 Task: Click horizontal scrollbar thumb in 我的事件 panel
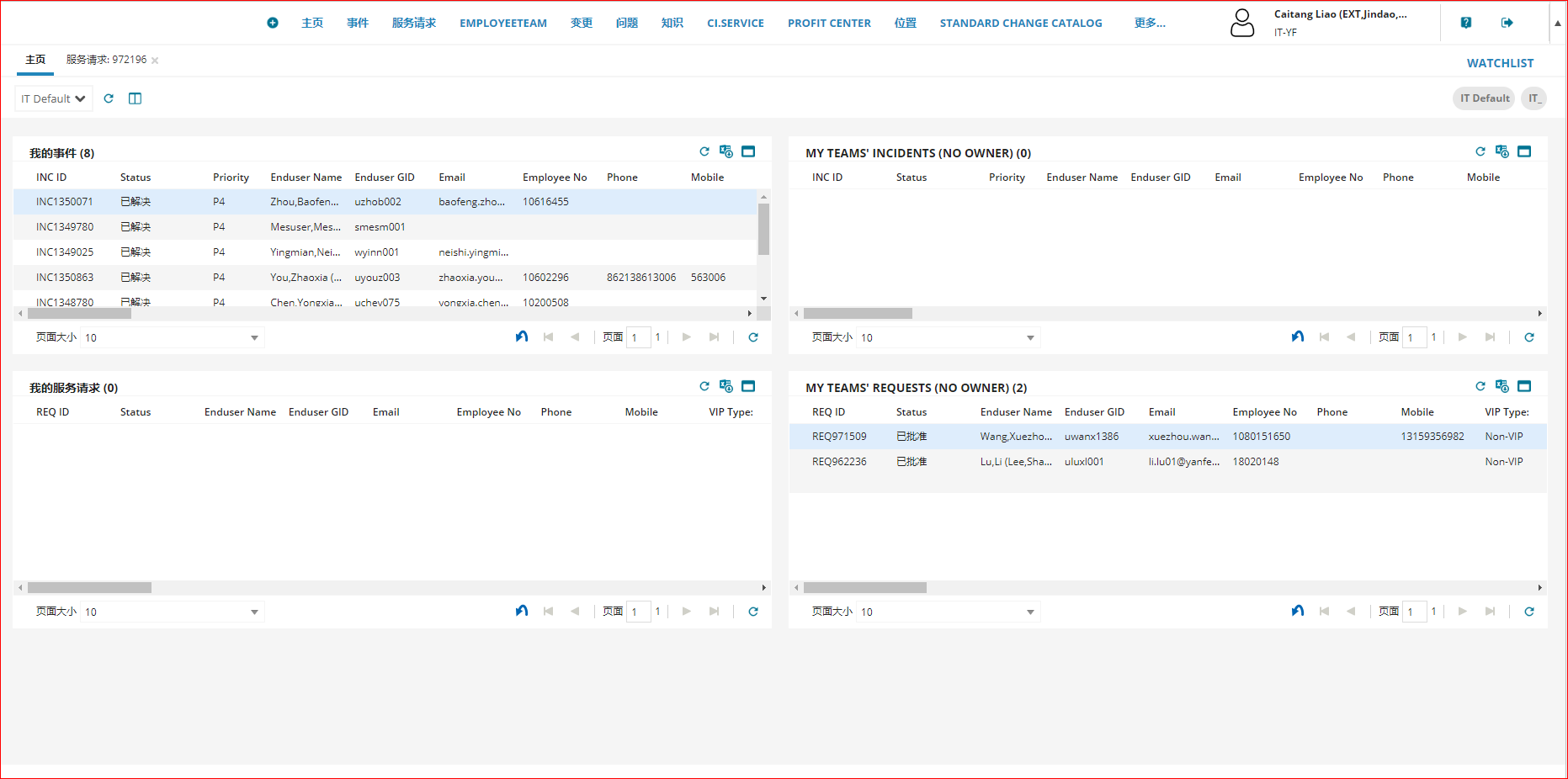[79, 314]
